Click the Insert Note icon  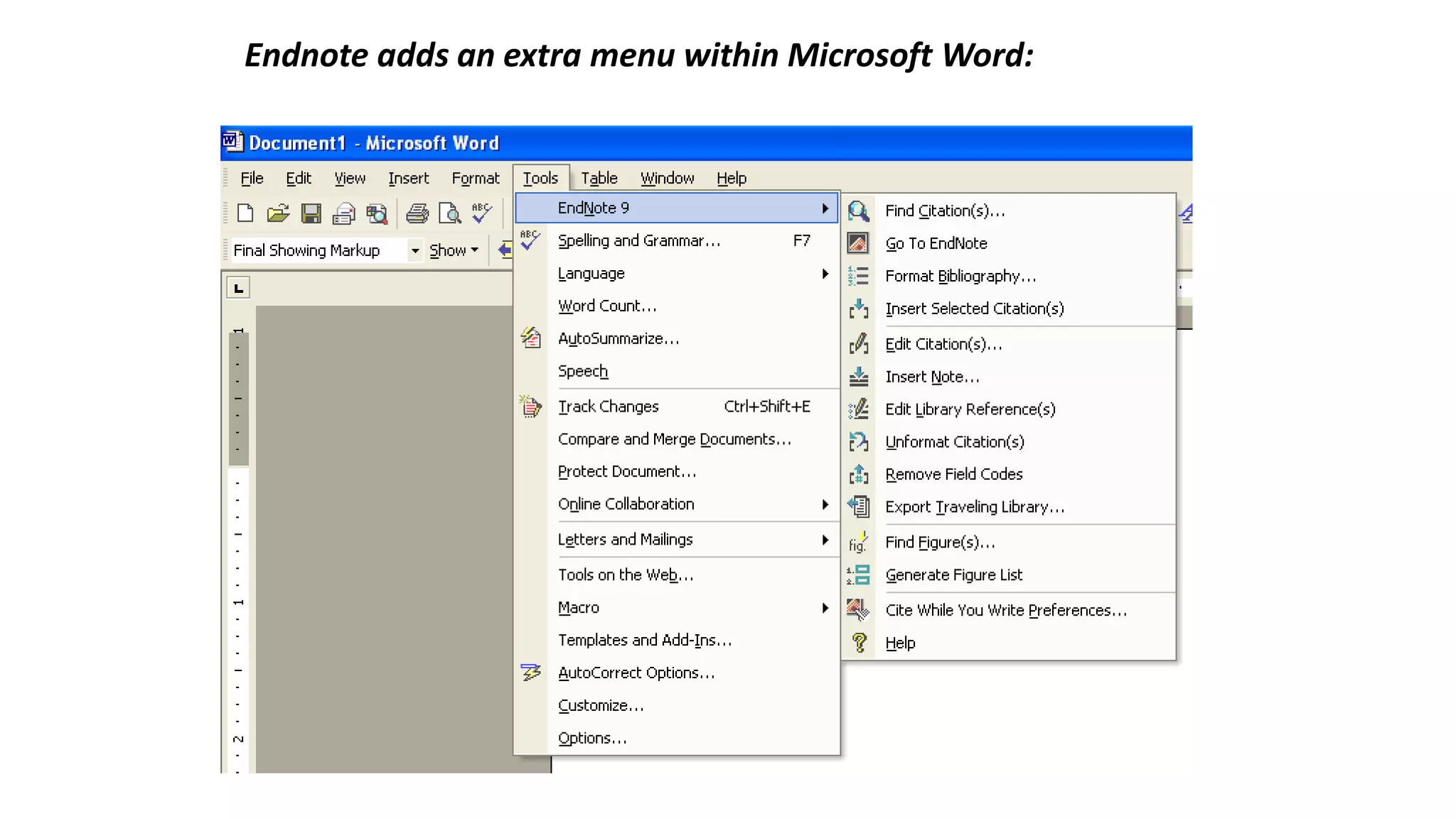pos(859,377)
